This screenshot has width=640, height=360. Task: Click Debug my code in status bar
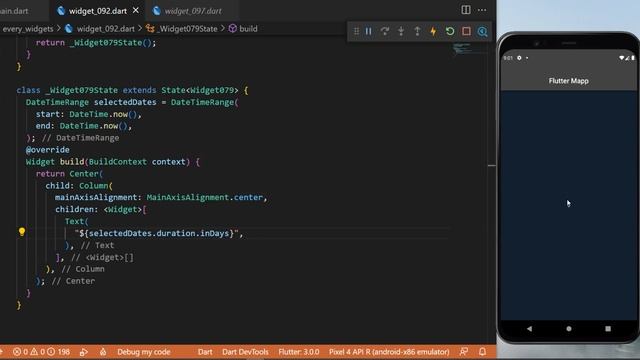pyautogui.click(x=144, y=351)
